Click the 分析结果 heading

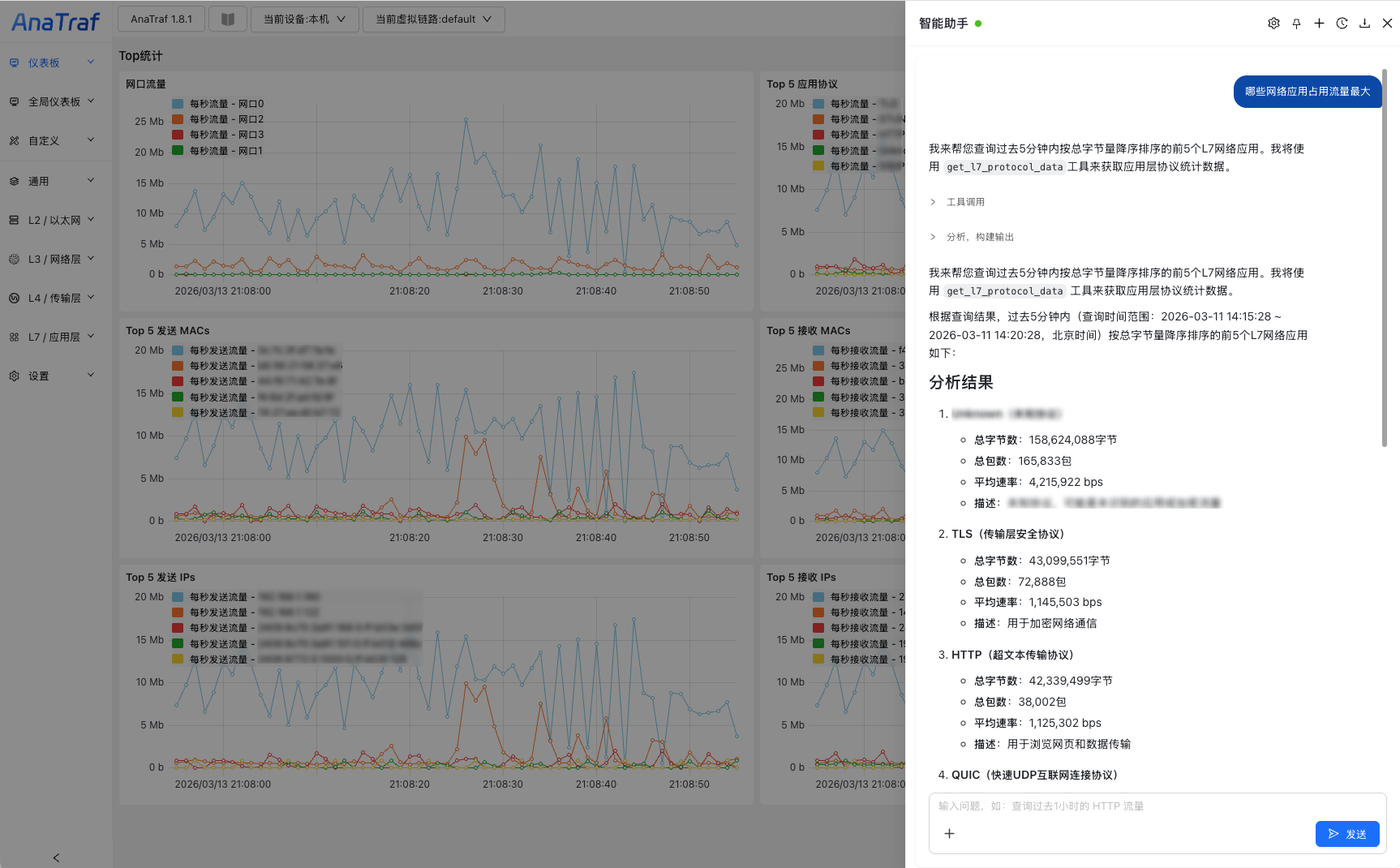click(961, 382)
